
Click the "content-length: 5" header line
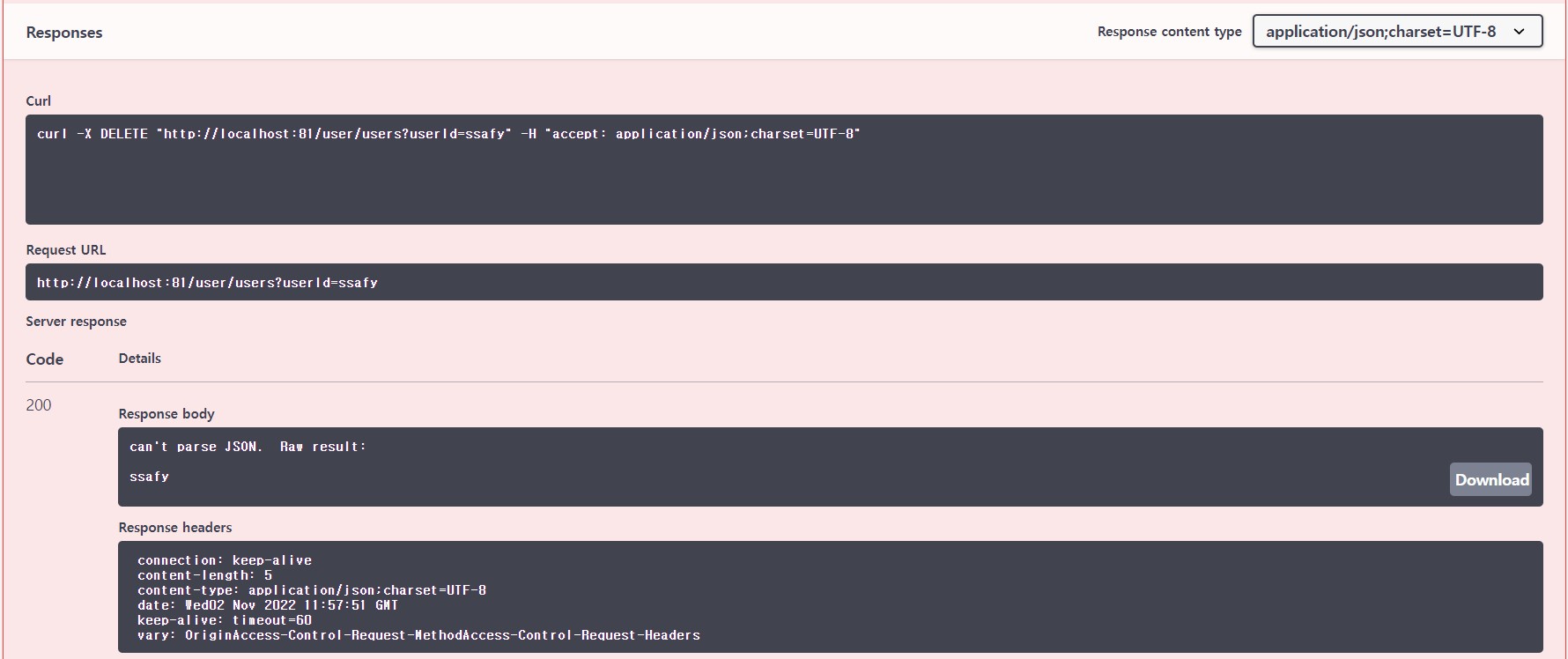(x=205, y=575)
